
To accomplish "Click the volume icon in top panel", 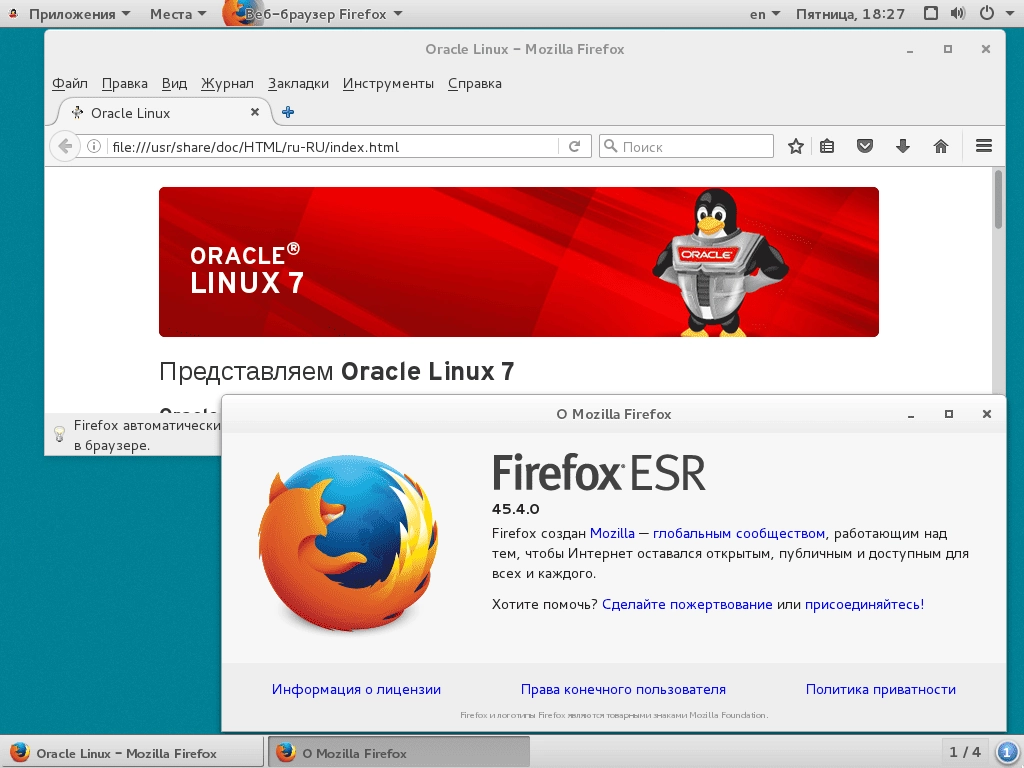I will [x=957, y=14].
